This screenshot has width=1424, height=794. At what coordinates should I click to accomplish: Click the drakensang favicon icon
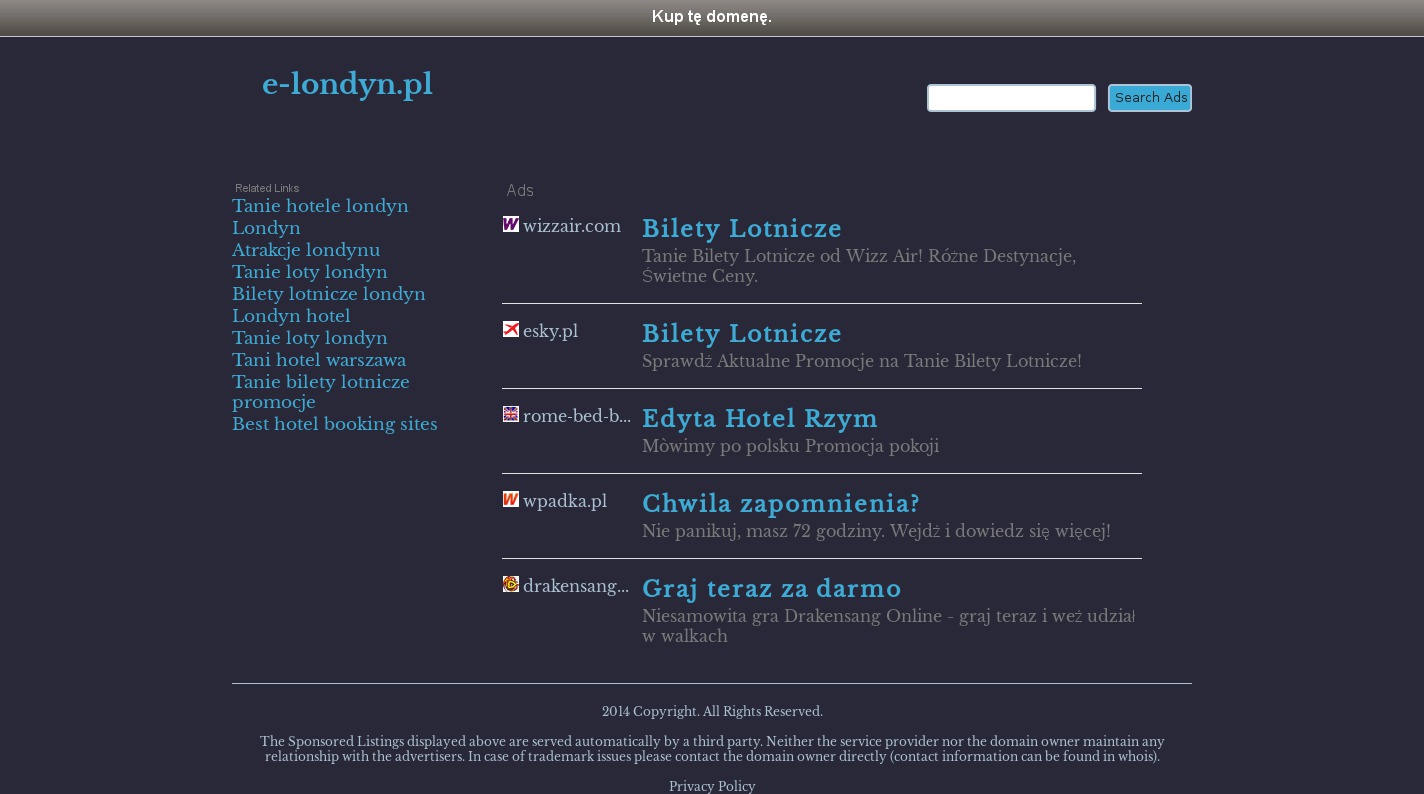coord(510,585)
